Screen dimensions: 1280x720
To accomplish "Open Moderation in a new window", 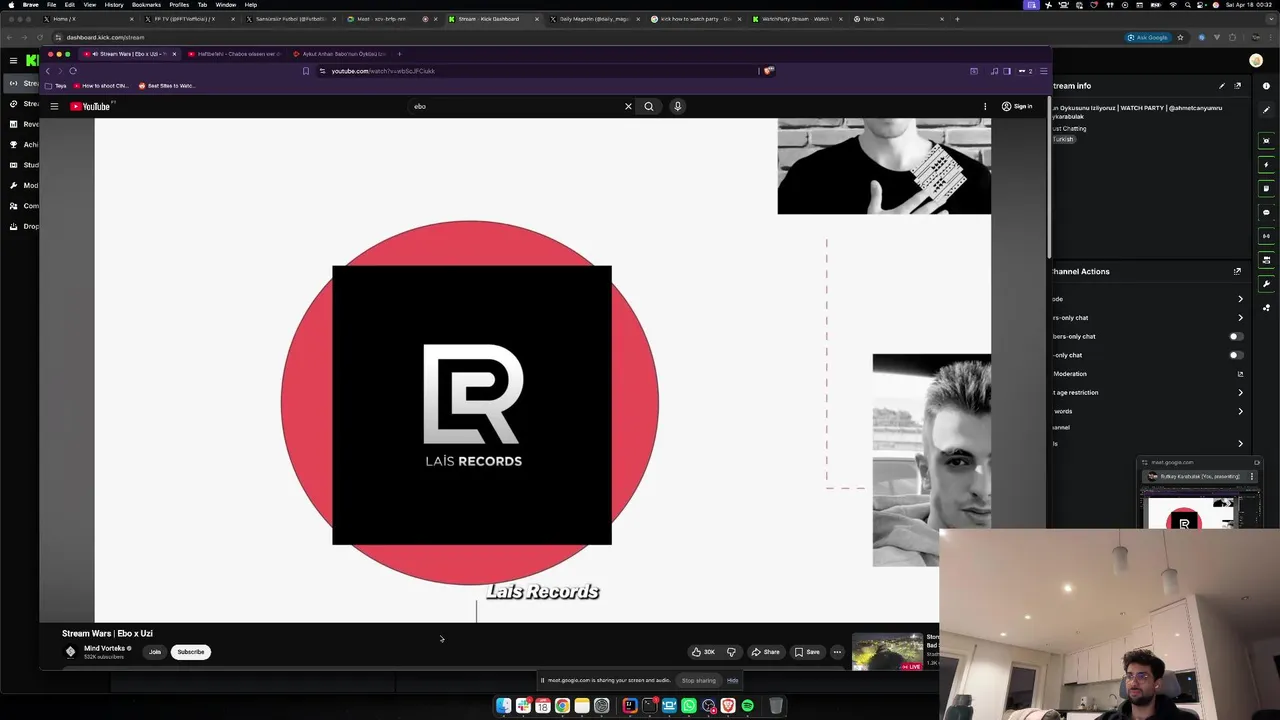I will pyautogui.click(x=1240, y=374).
